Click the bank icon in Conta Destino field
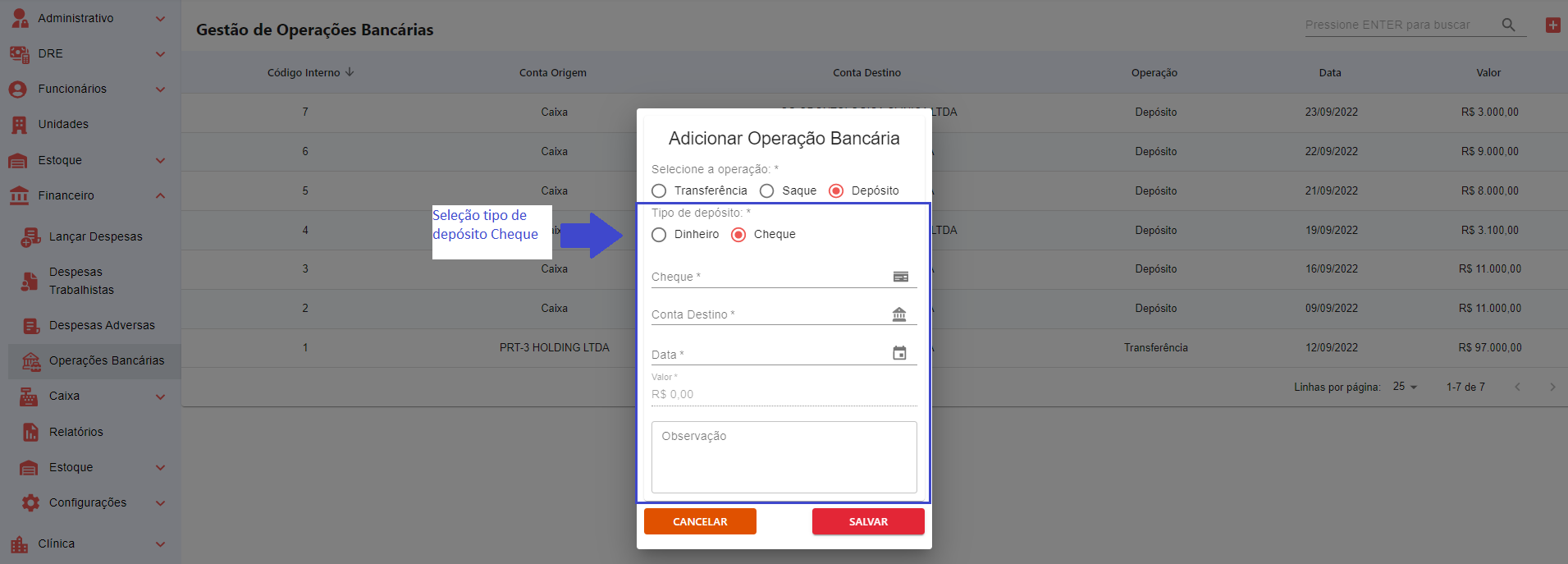1568x564 pixels. pyautogui.click(x=899, y=314)
